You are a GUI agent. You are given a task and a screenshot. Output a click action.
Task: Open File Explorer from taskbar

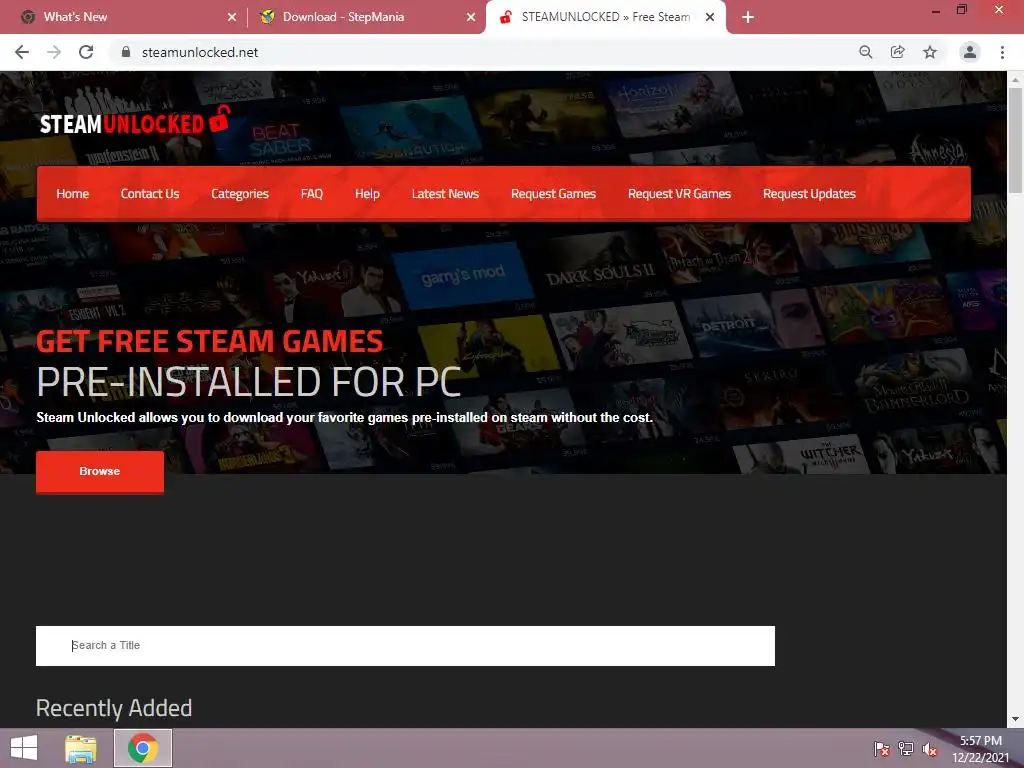click(x=81, y=748)
